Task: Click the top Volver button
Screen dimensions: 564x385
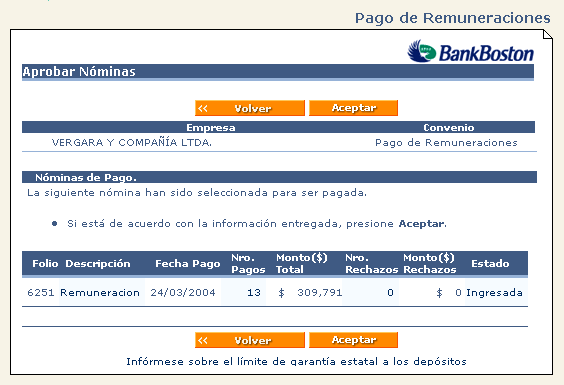Action: (x=250, y=108)
